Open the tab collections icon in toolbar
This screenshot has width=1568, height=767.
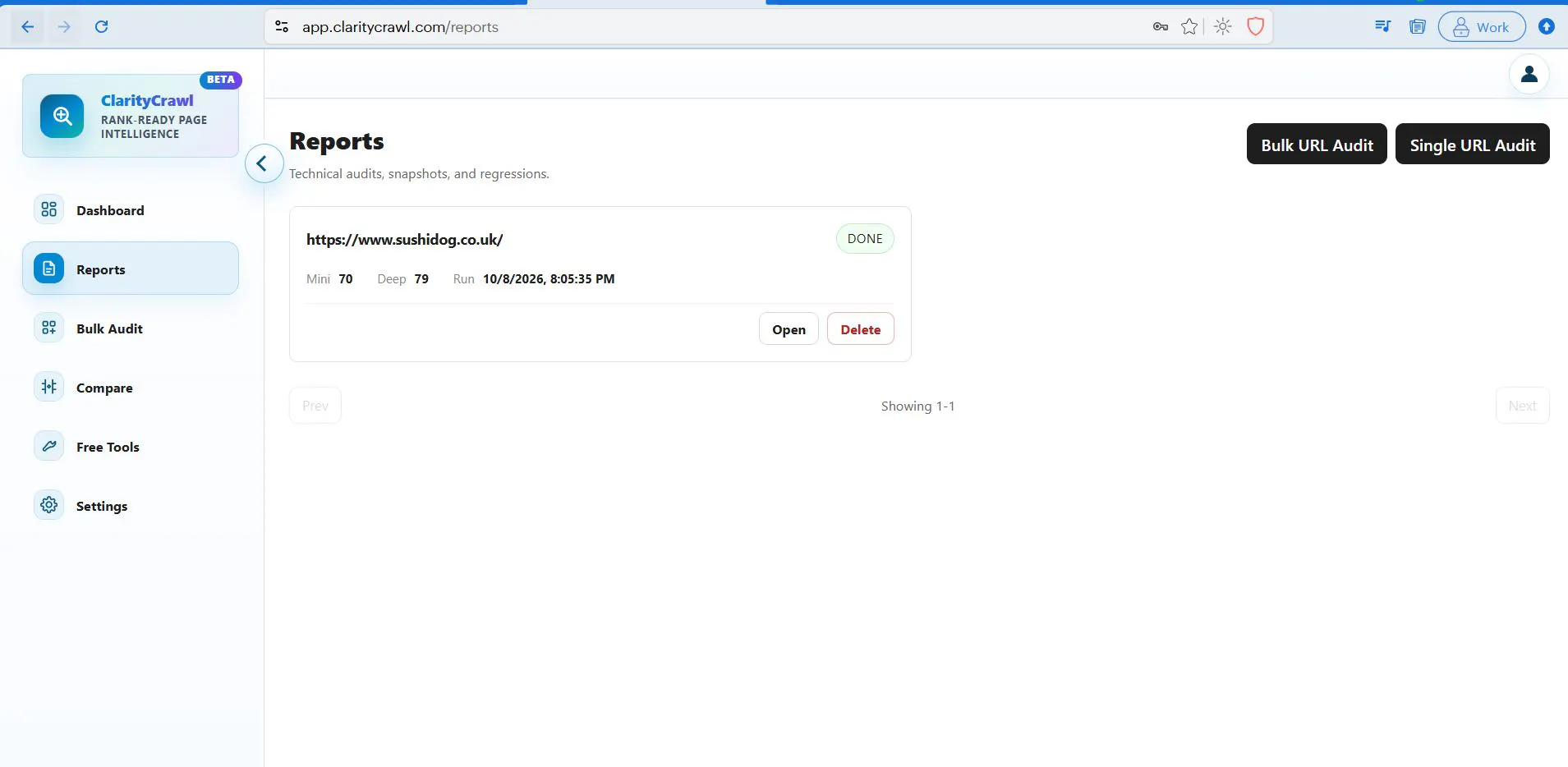coord(1418,27)
